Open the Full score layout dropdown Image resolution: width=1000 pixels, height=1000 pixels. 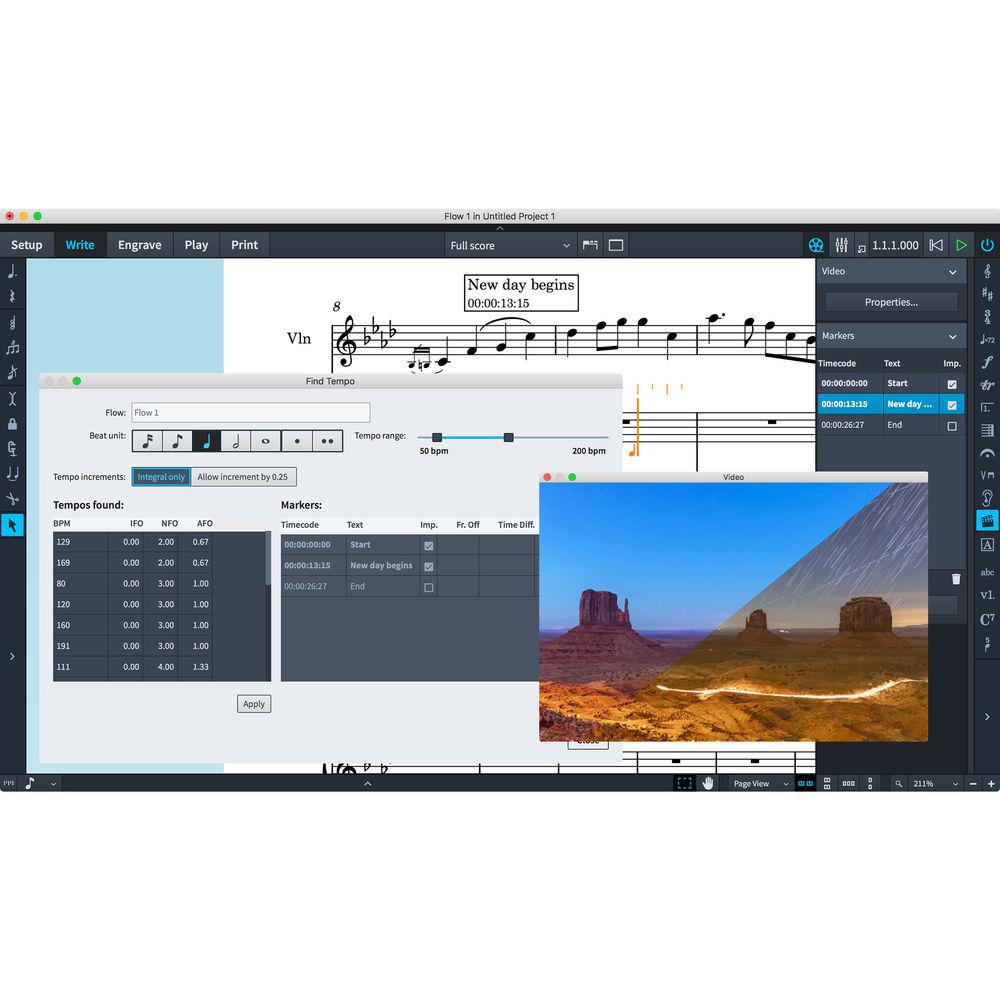coord(509,244)
